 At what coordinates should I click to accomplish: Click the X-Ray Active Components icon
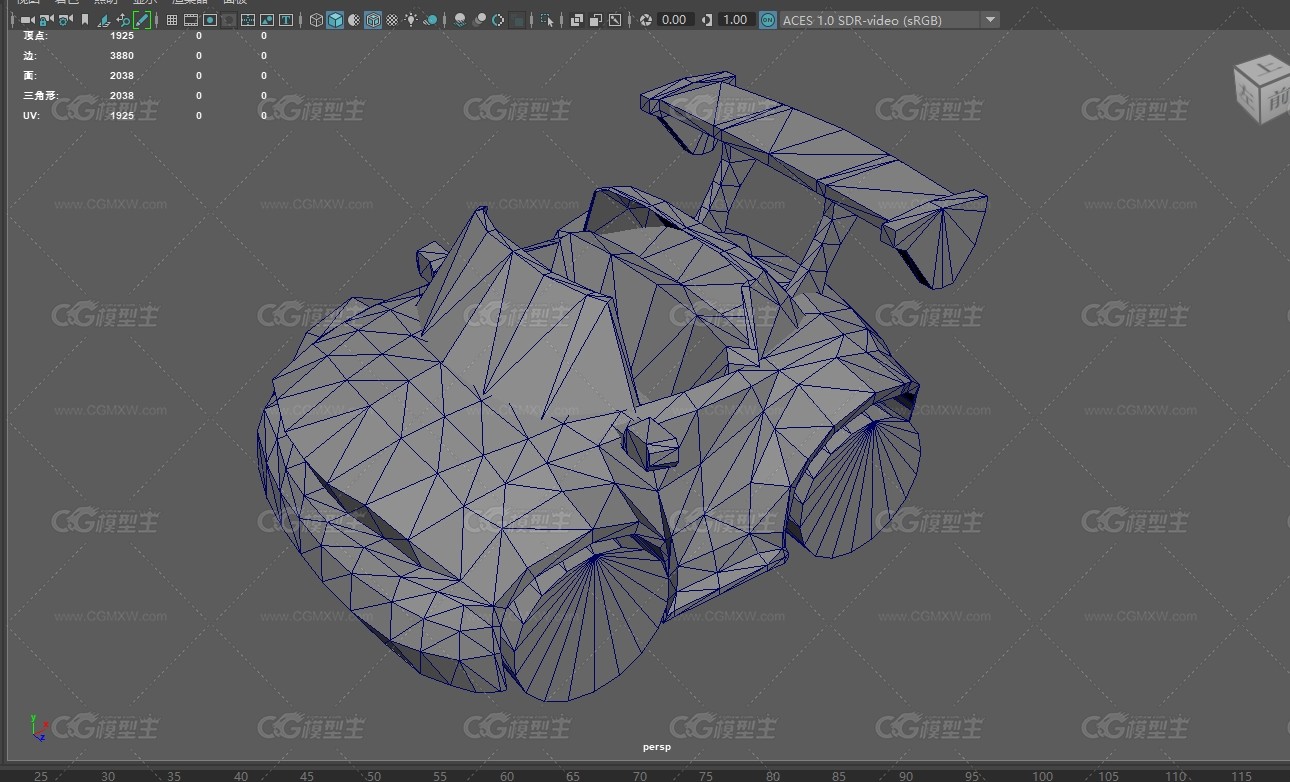[596, 20]
